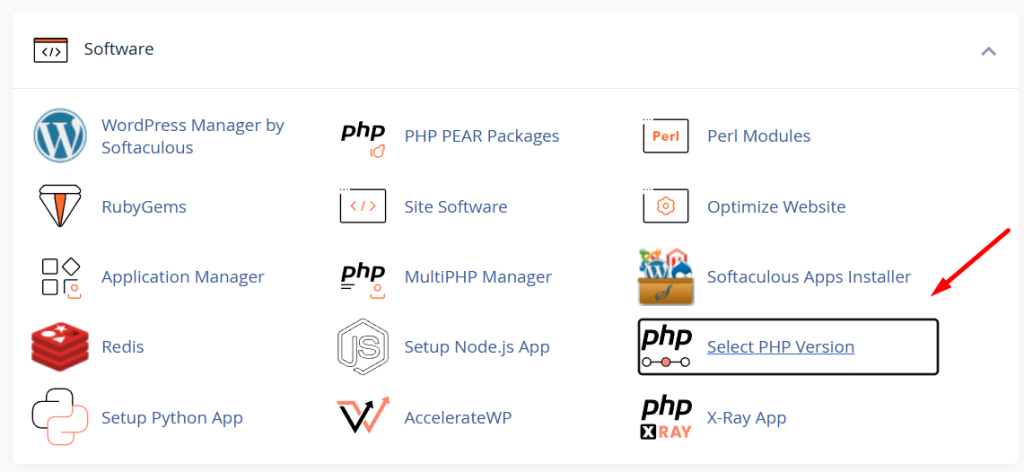Open the X-Ray App link
Viewport: 1024px width, 472px height.
click(x=746, y=417)
